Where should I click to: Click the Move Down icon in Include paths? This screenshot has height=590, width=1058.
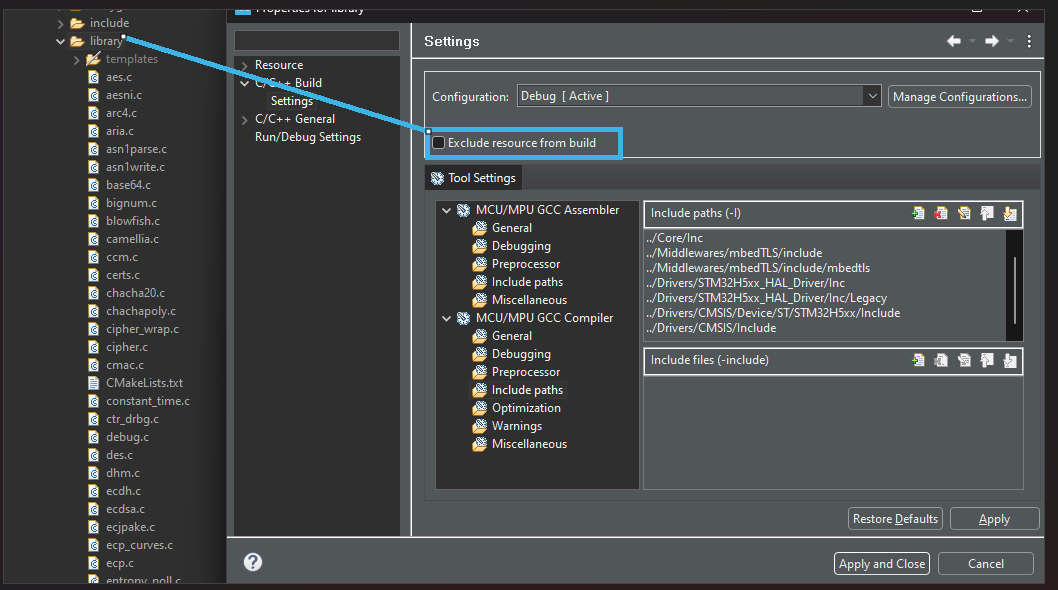[1010, 213]
